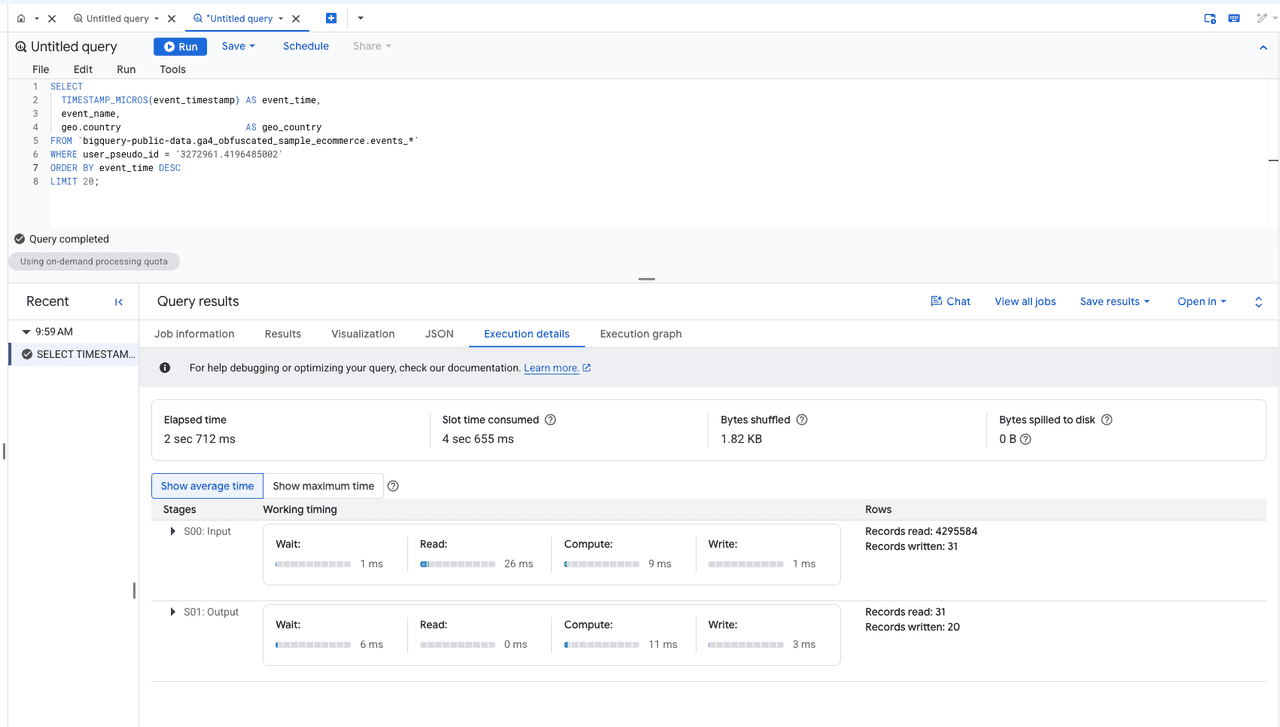
Task: Show help for Bytes shuffled
Action: 802,420
